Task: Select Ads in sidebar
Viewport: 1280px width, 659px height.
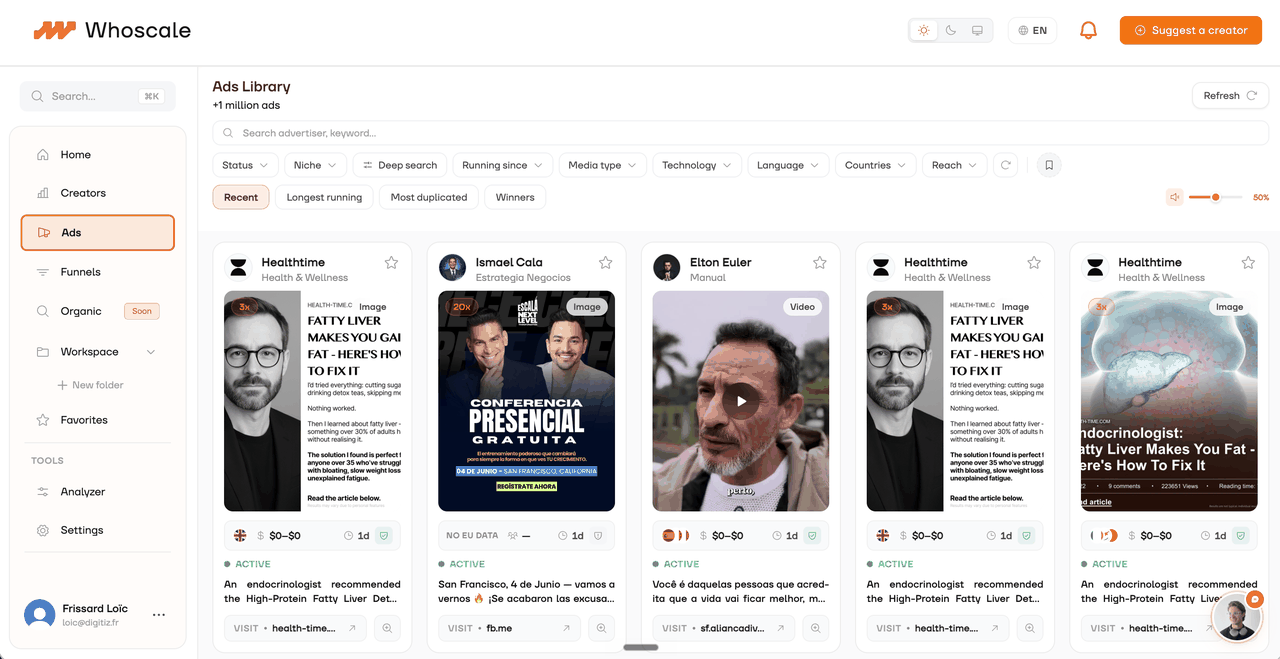Action: (x=98, y=232)
